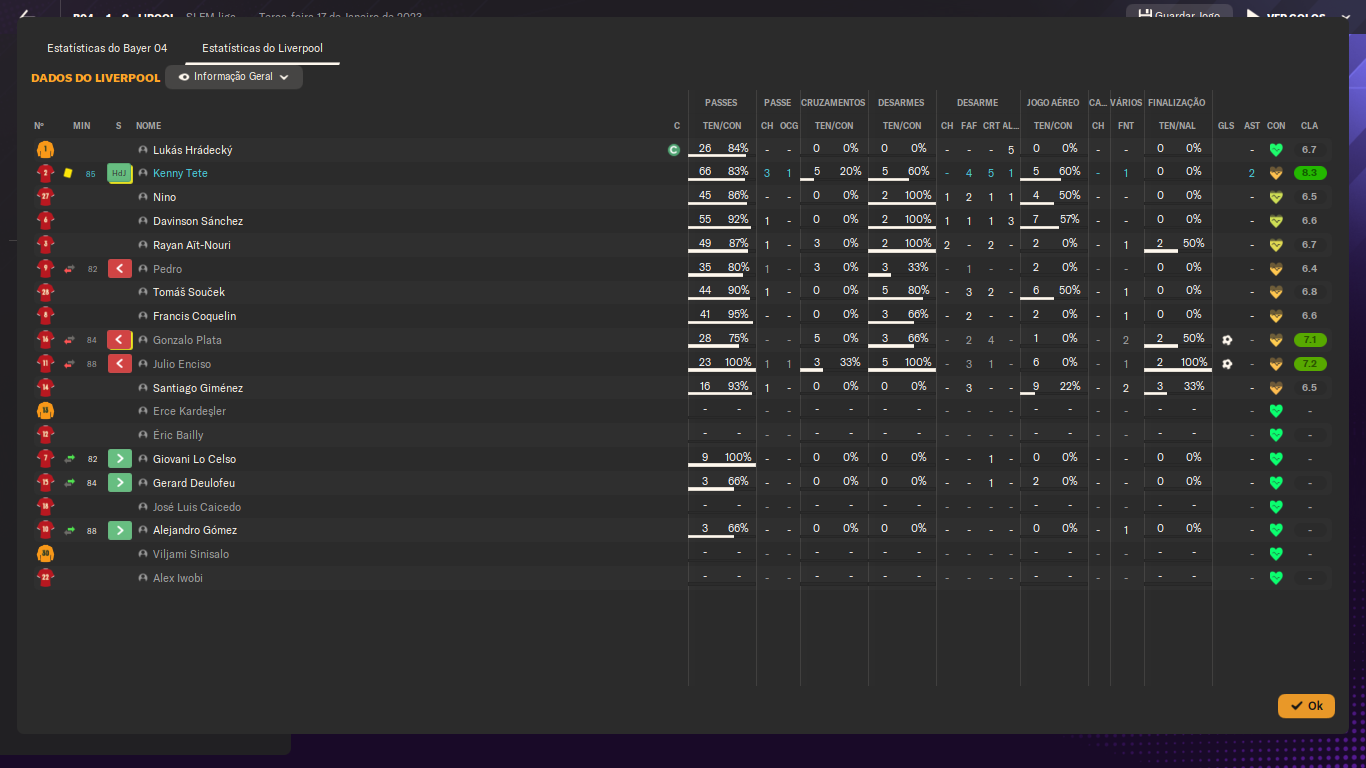Click the FINALIZAÇÃO column group header

click(x=1177, y=103)
